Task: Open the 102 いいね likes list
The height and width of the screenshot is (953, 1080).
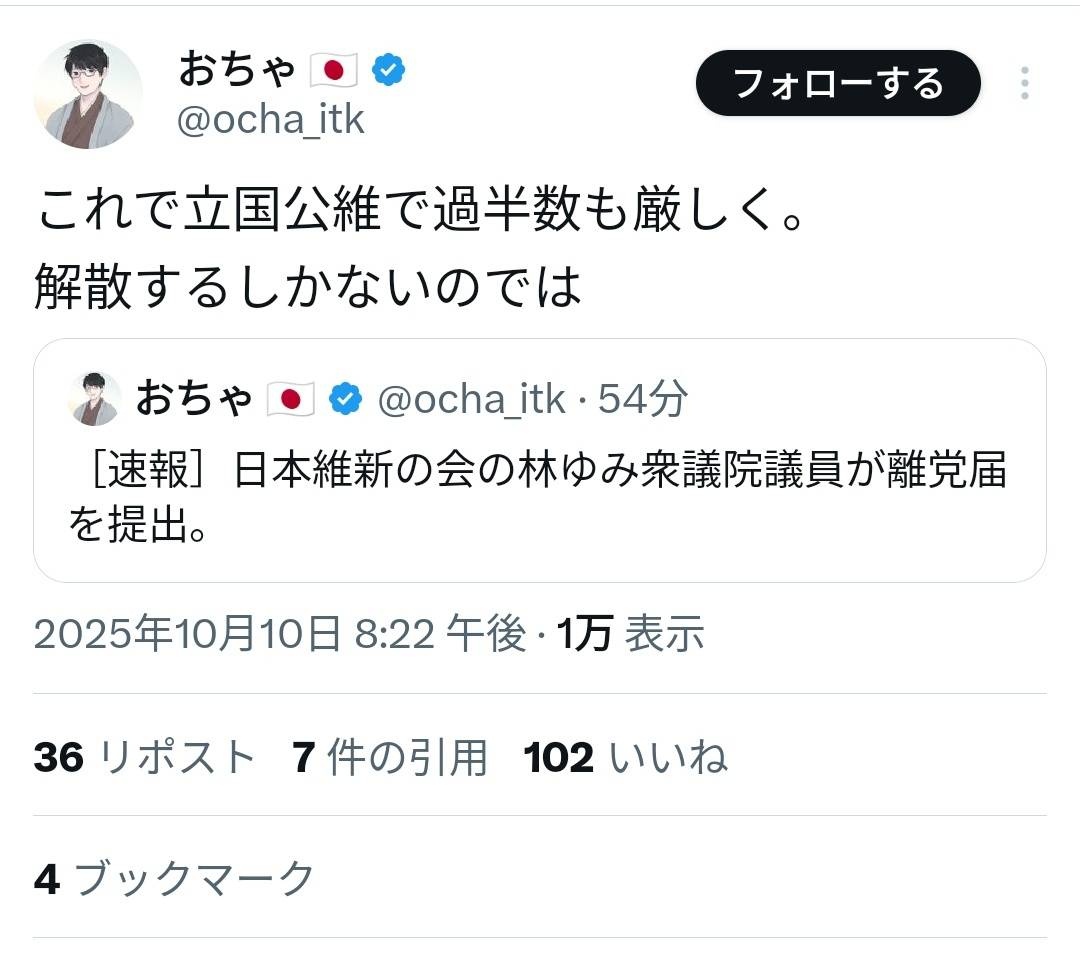Action: 625,758
